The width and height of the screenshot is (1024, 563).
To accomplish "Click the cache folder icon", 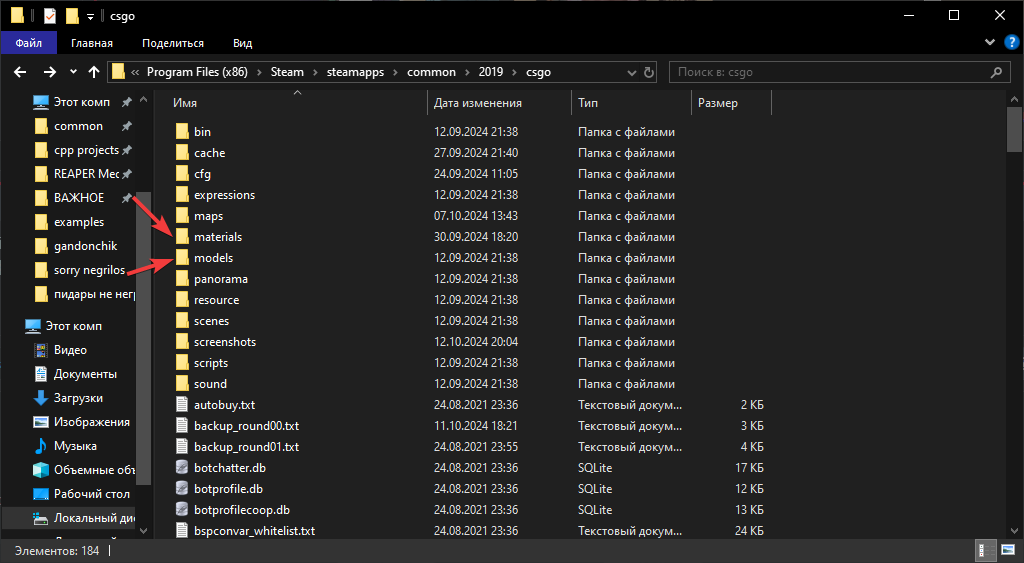I will pyautogui.click(x=182, y=153).
